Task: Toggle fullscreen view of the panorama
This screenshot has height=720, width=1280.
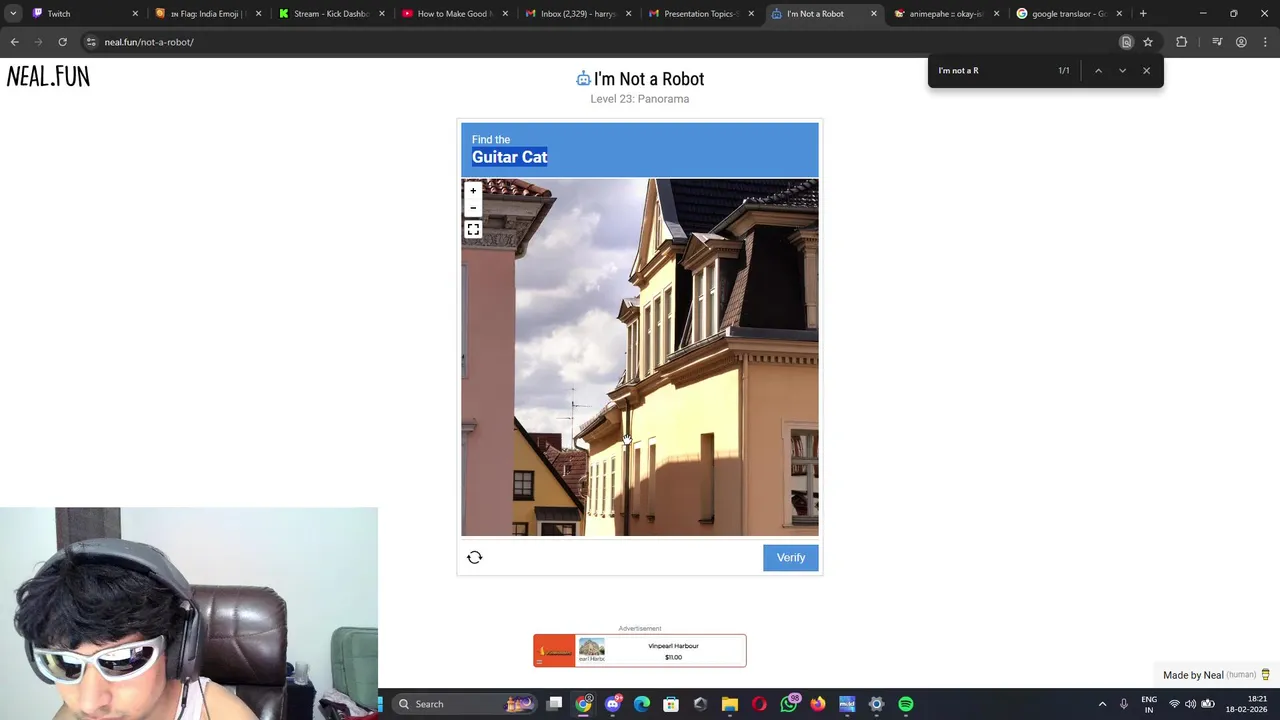Action: (473, 230)
